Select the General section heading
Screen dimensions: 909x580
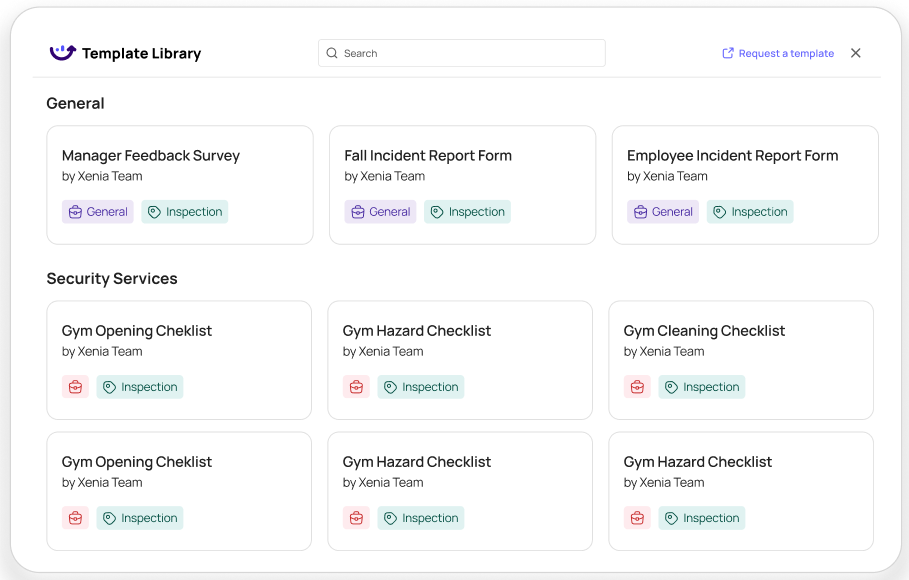click(75, 103)
